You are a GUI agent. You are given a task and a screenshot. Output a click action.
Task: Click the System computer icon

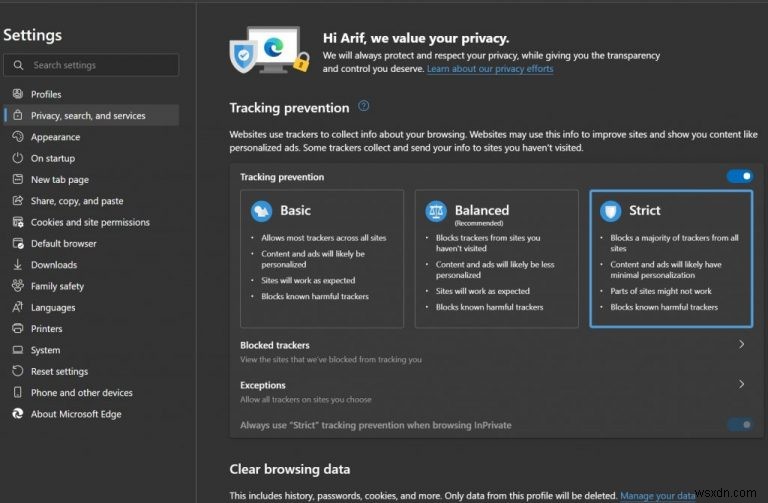18,350
